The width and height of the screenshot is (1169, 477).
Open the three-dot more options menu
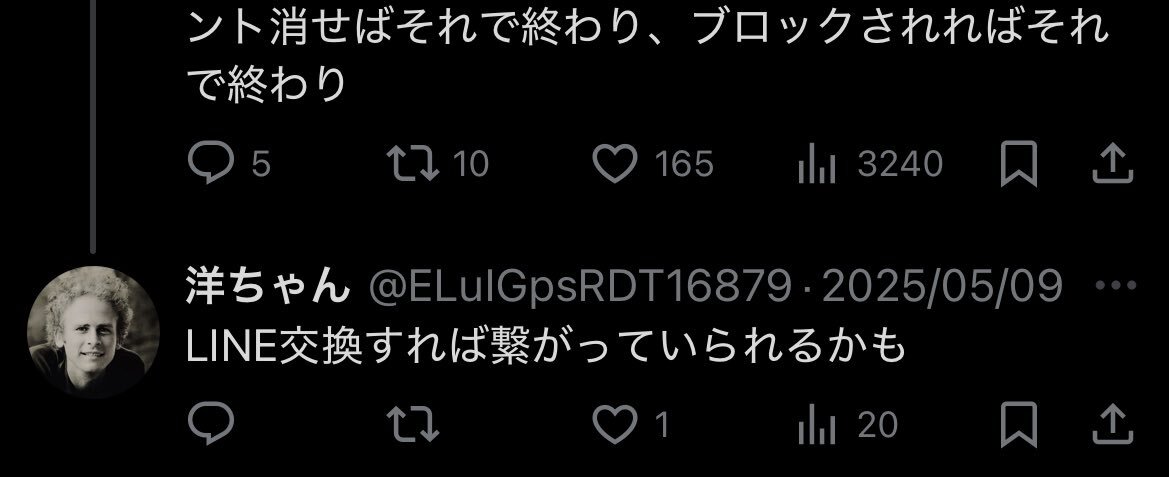click(x=1115, y=285)
